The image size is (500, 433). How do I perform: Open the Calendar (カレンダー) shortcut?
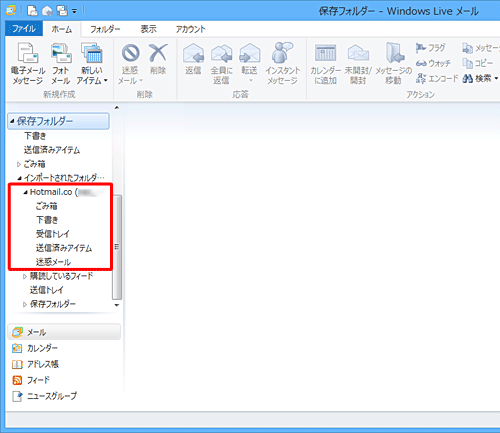(35, 348)
